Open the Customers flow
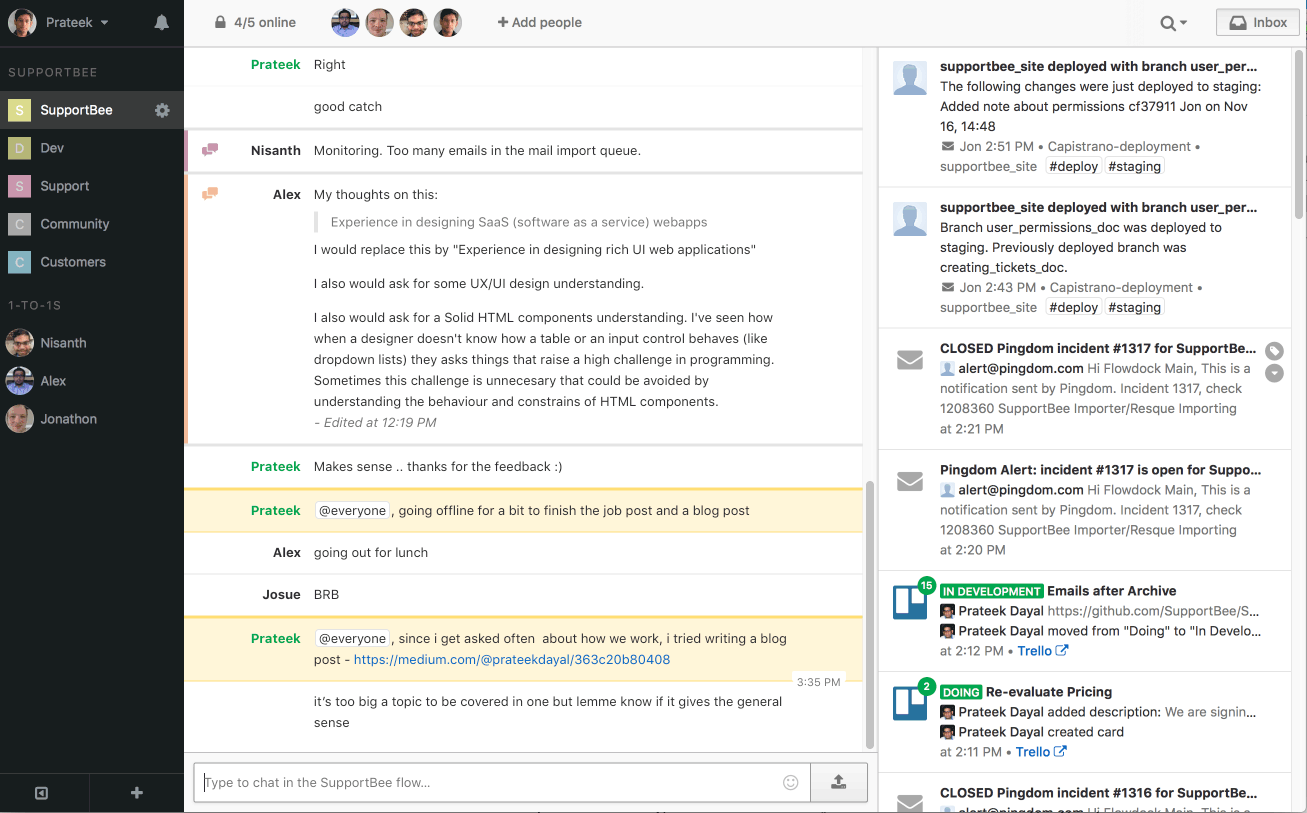 tap(72, 262)
